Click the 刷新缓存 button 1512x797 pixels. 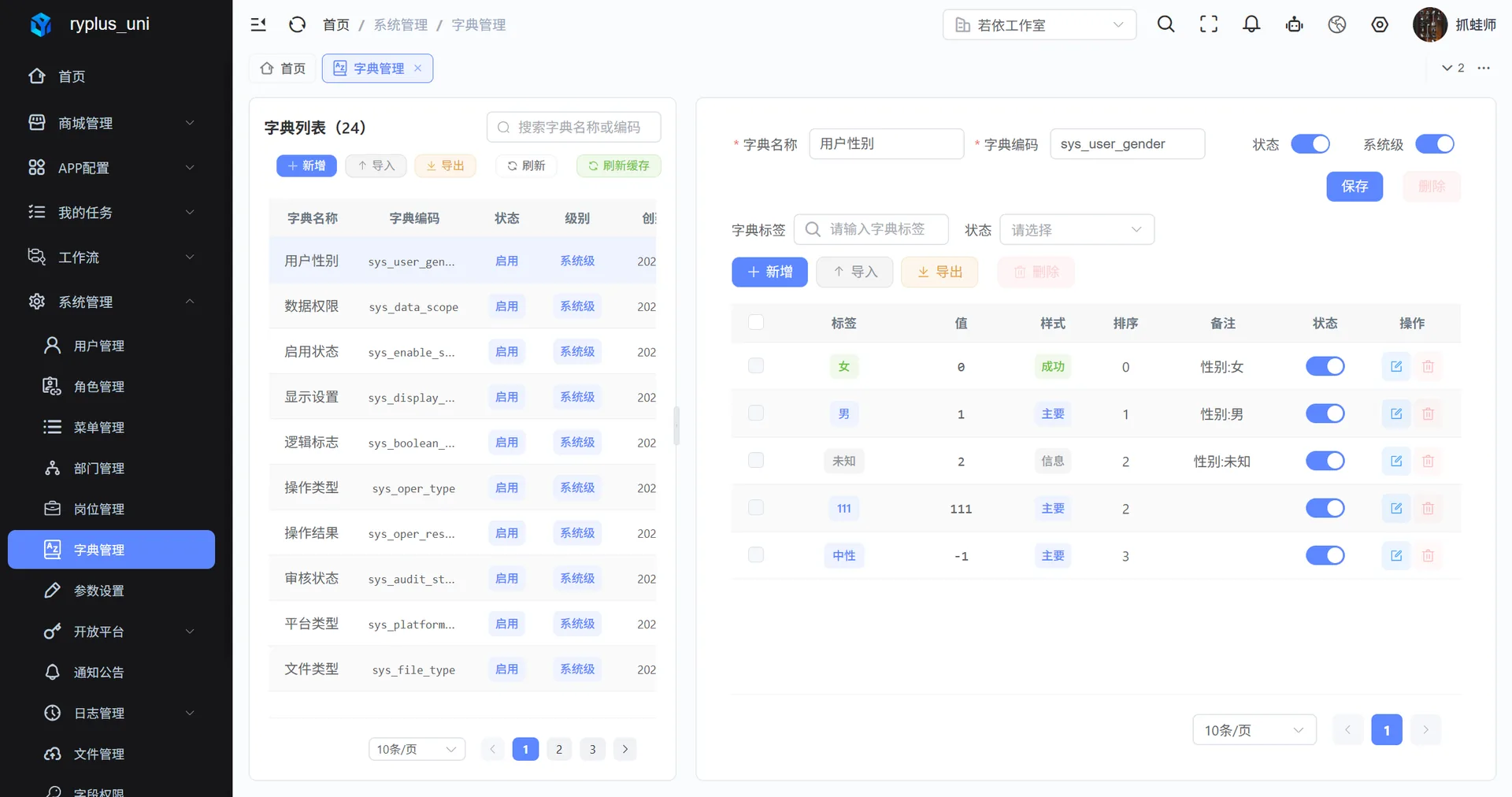click(619, 165)
